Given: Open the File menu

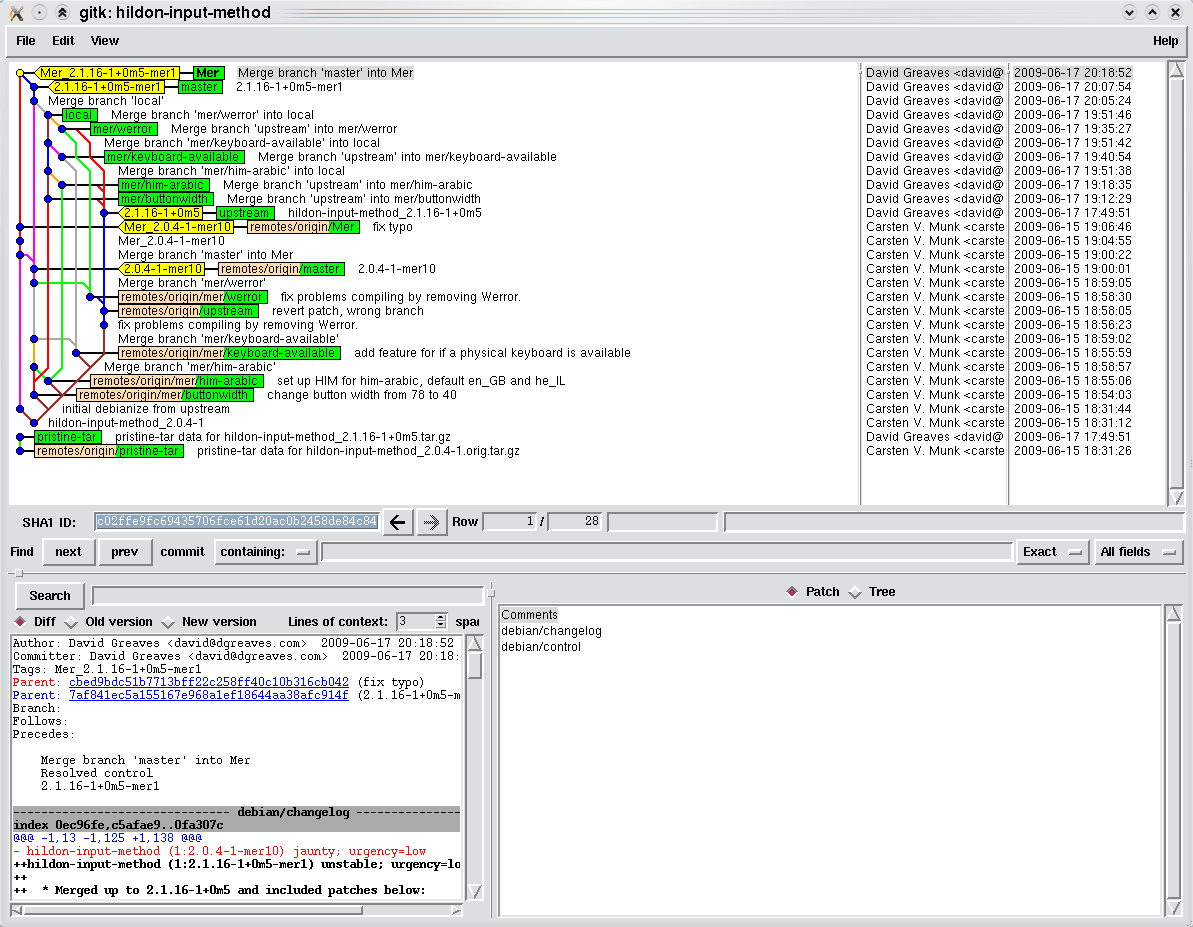Looking at the screenshot, I should [x=26, y=41].
